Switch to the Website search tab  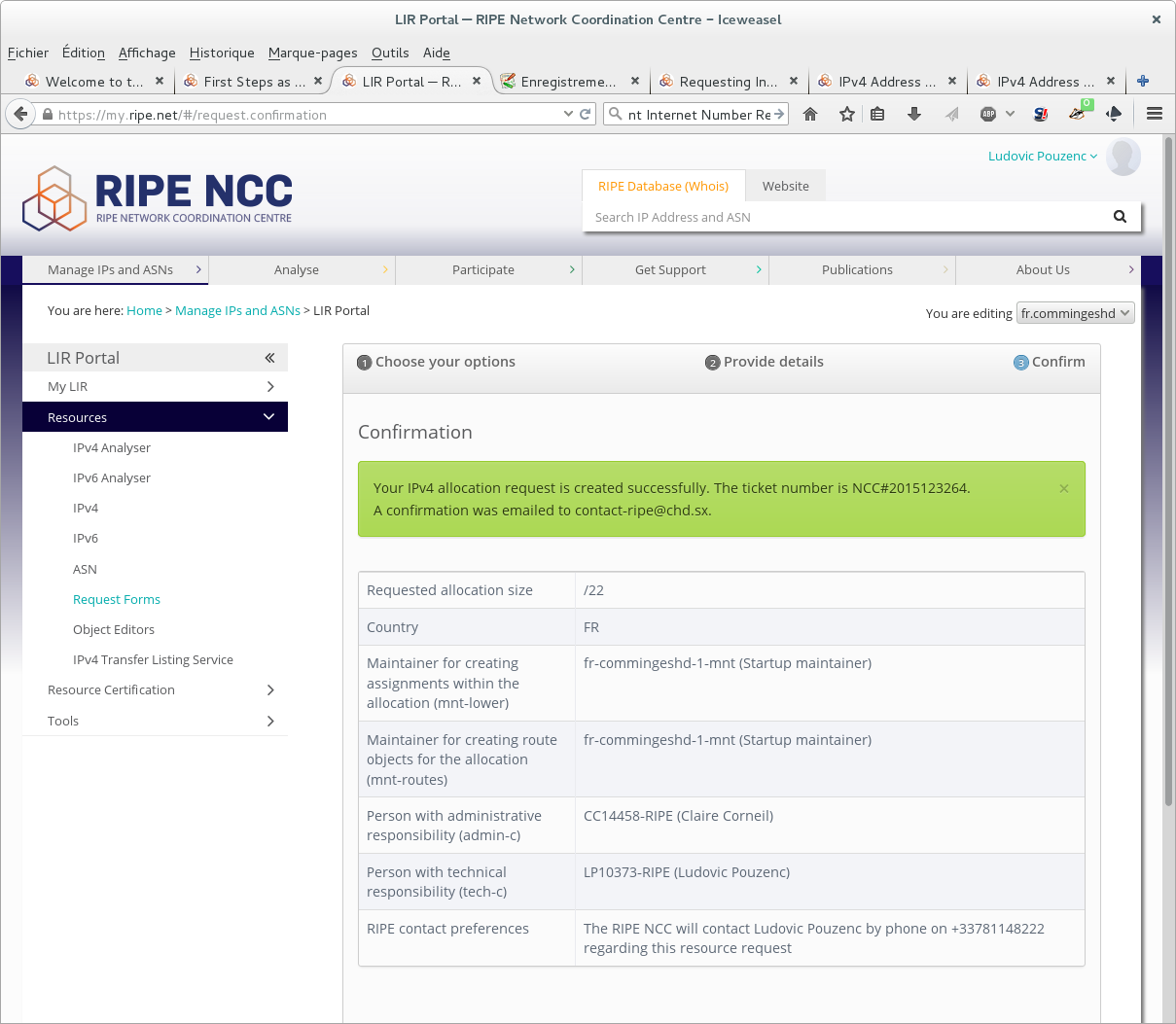click(786, 186)
